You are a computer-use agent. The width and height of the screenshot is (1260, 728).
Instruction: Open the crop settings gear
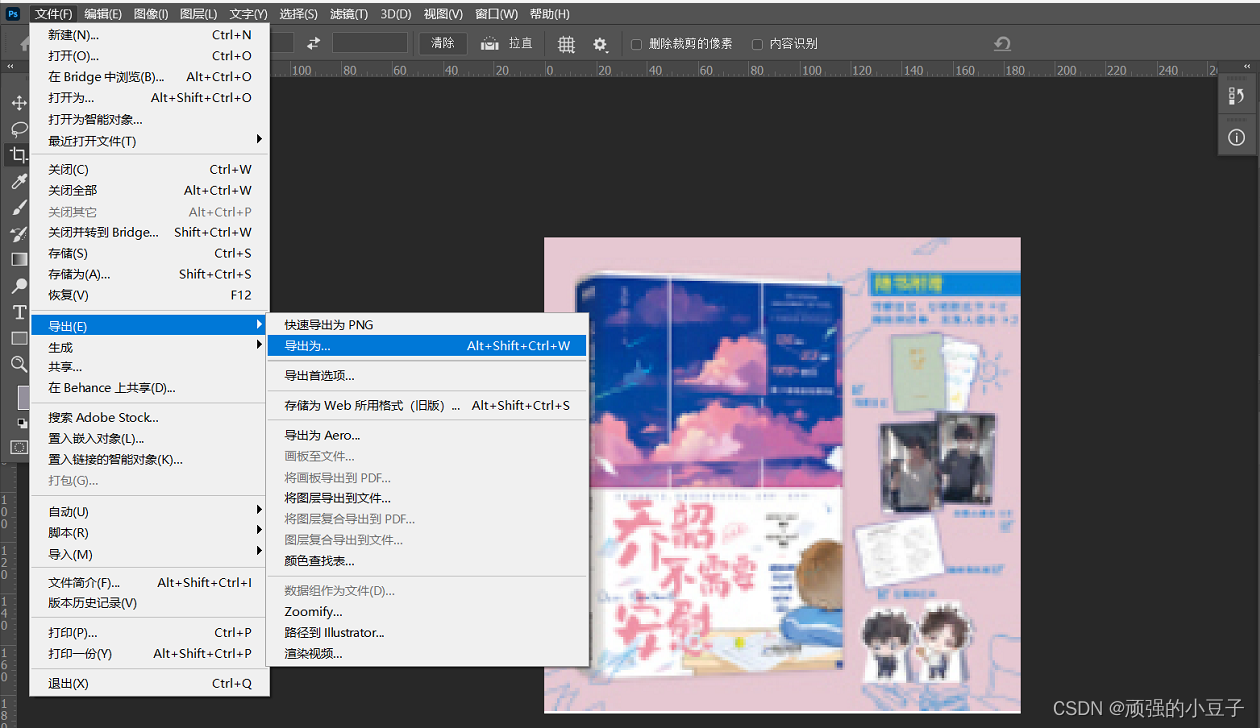click(600, 44)
